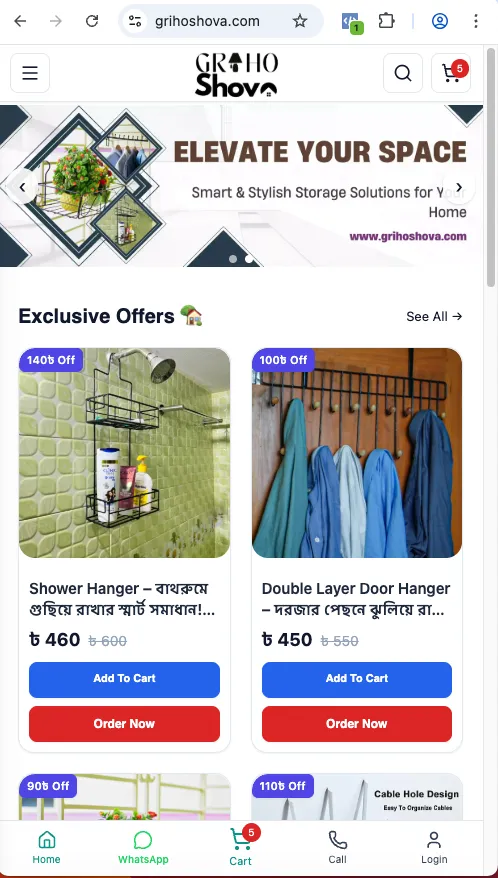Order the Double Layer Door Hanger now
This screenshot has width=498, height=878.
coord(357,723)
